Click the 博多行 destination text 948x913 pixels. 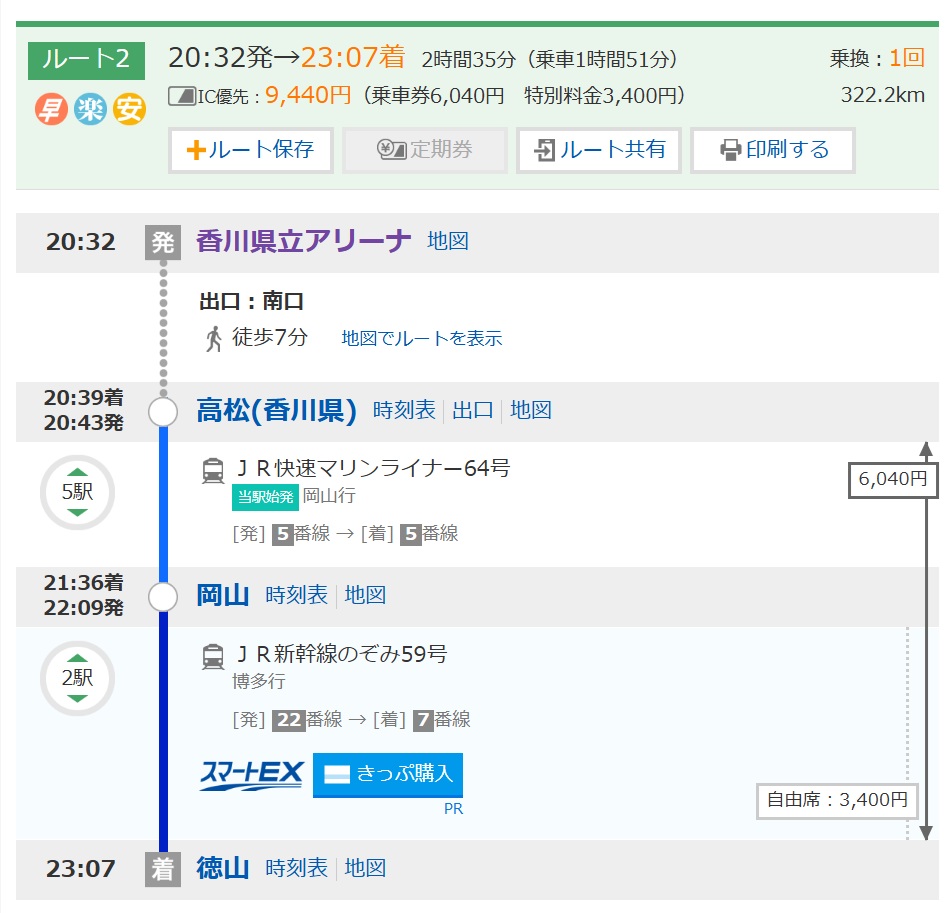tap(259, 681)
